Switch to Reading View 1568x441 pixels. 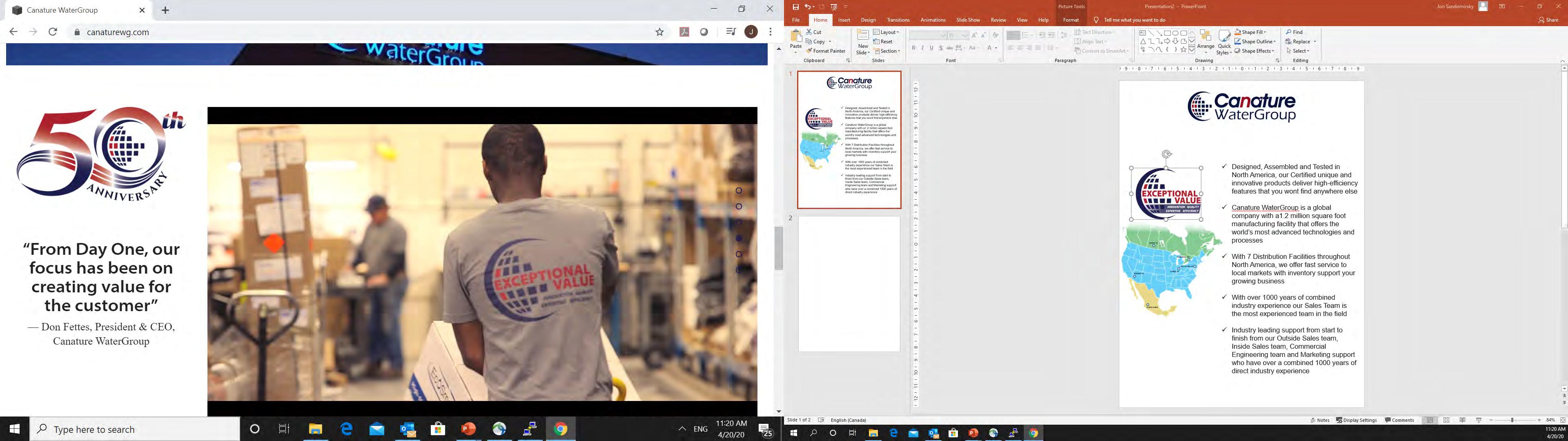(x=1462, y=420)
